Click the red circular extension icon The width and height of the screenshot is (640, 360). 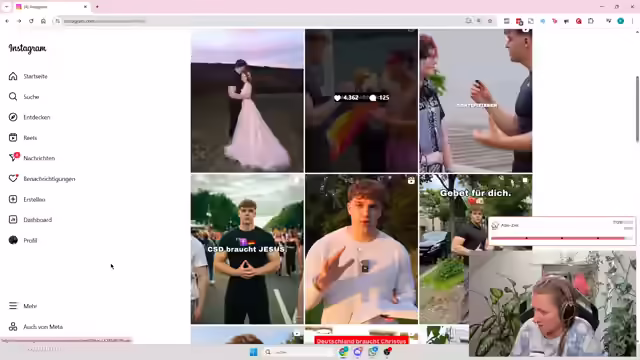(x=578, y=21)
